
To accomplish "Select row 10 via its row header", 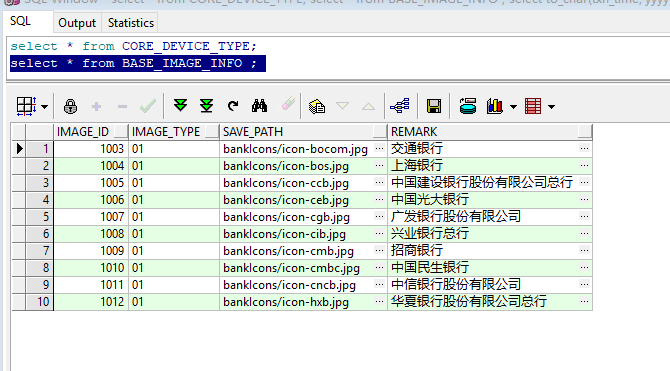I will [39, 302].
